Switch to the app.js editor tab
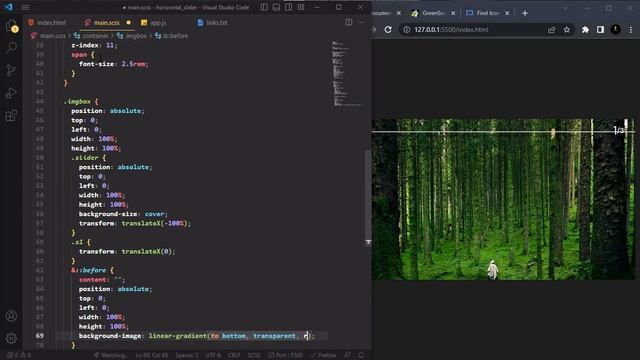 pyautogui.click(x=154, y=22)
